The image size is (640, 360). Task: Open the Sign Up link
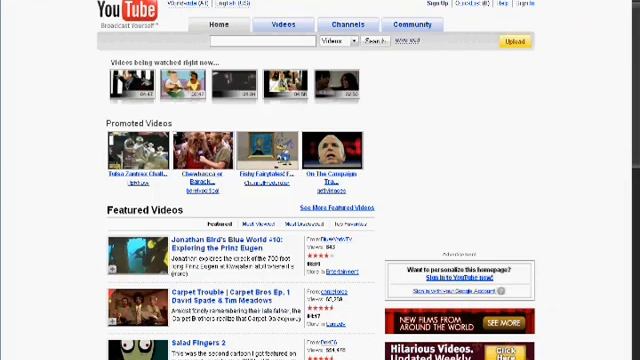click(438, 3)
